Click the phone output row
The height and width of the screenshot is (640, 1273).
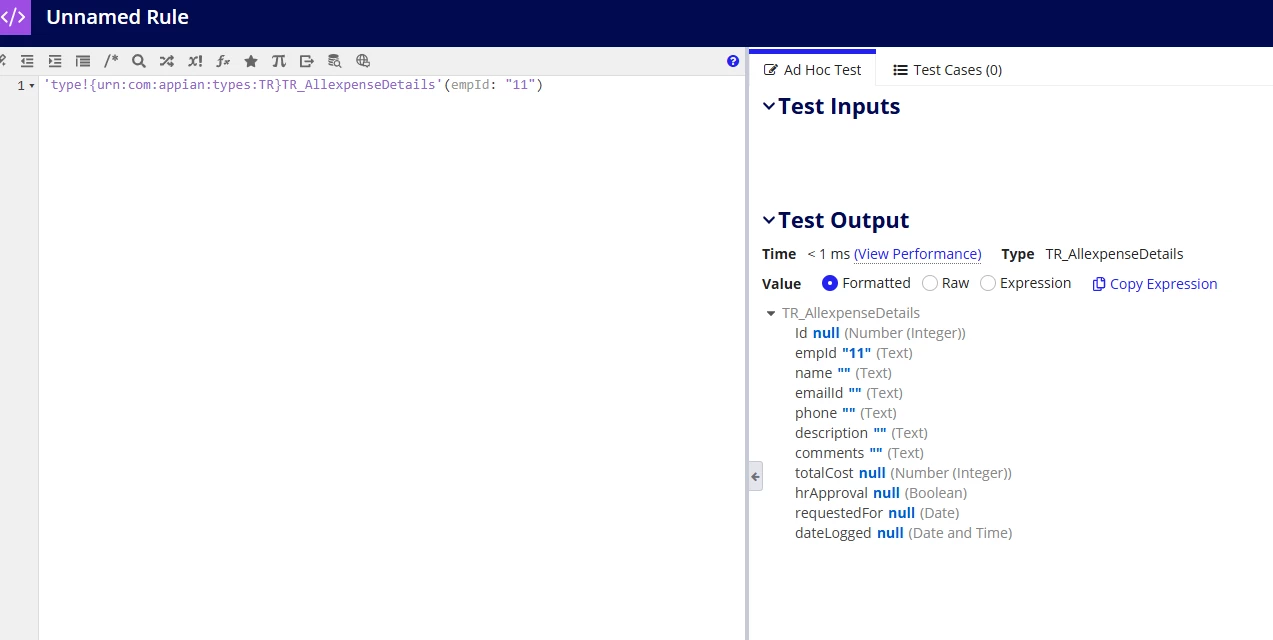[846, 413]
